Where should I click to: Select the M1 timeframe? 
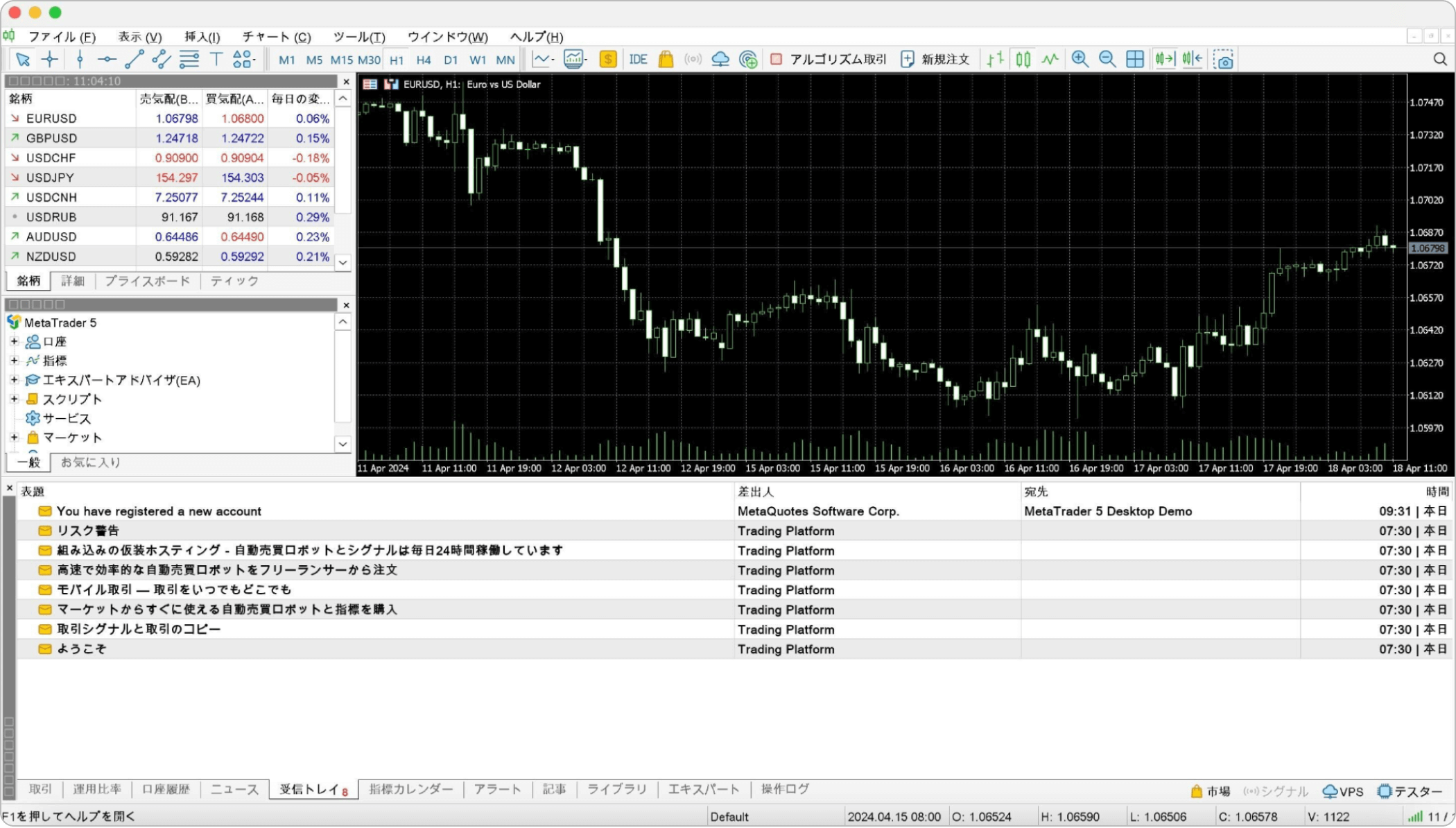tap(286, 60)
